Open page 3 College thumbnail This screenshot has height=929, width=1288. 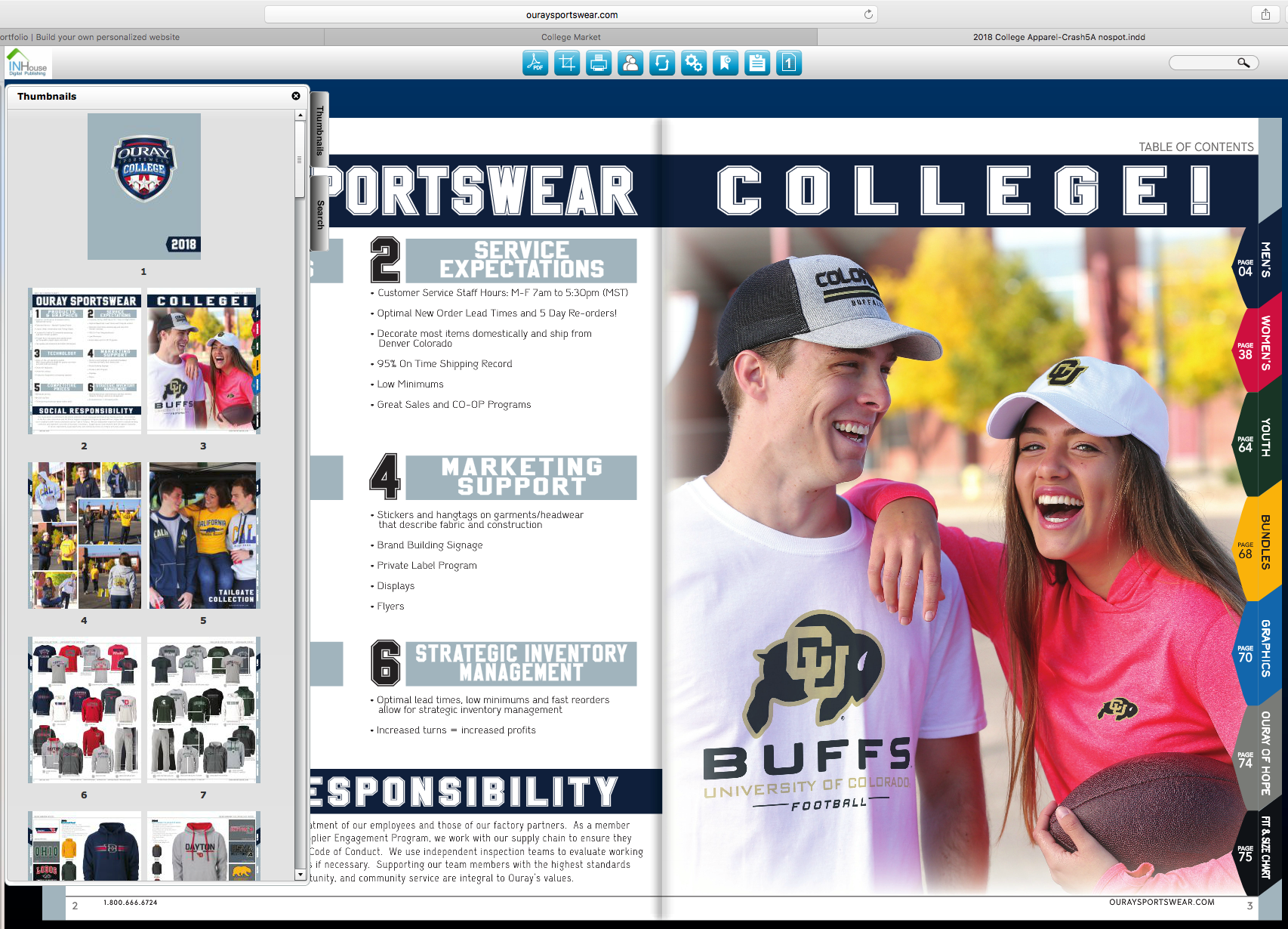click(204, 361)
